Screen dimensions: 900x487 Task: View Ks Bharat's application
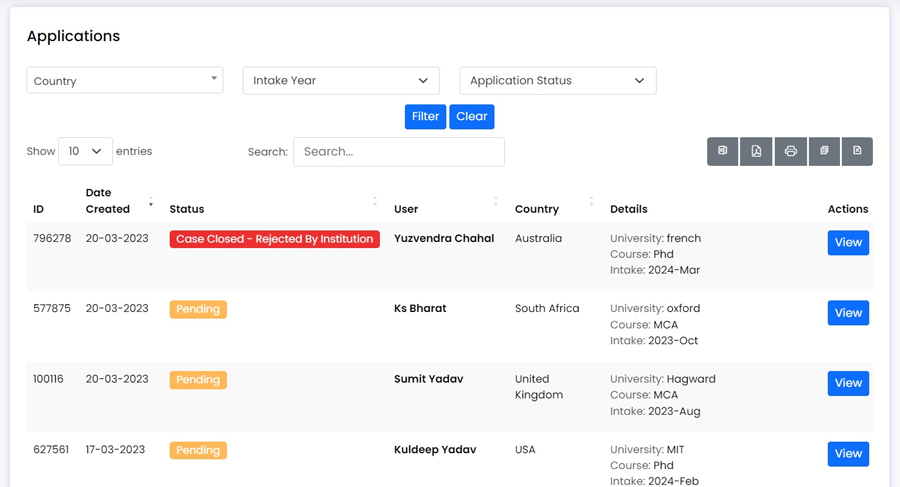point(848,313)
